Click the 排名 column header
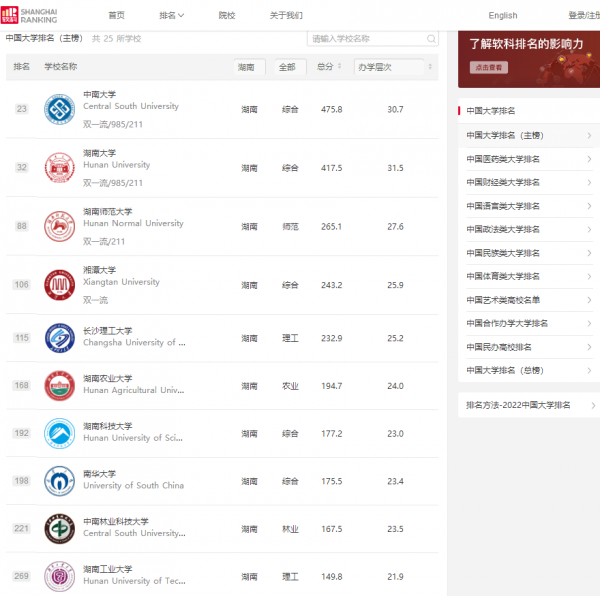Image resolution: width=600 pixels, height=596 pixels. (21, 67)
